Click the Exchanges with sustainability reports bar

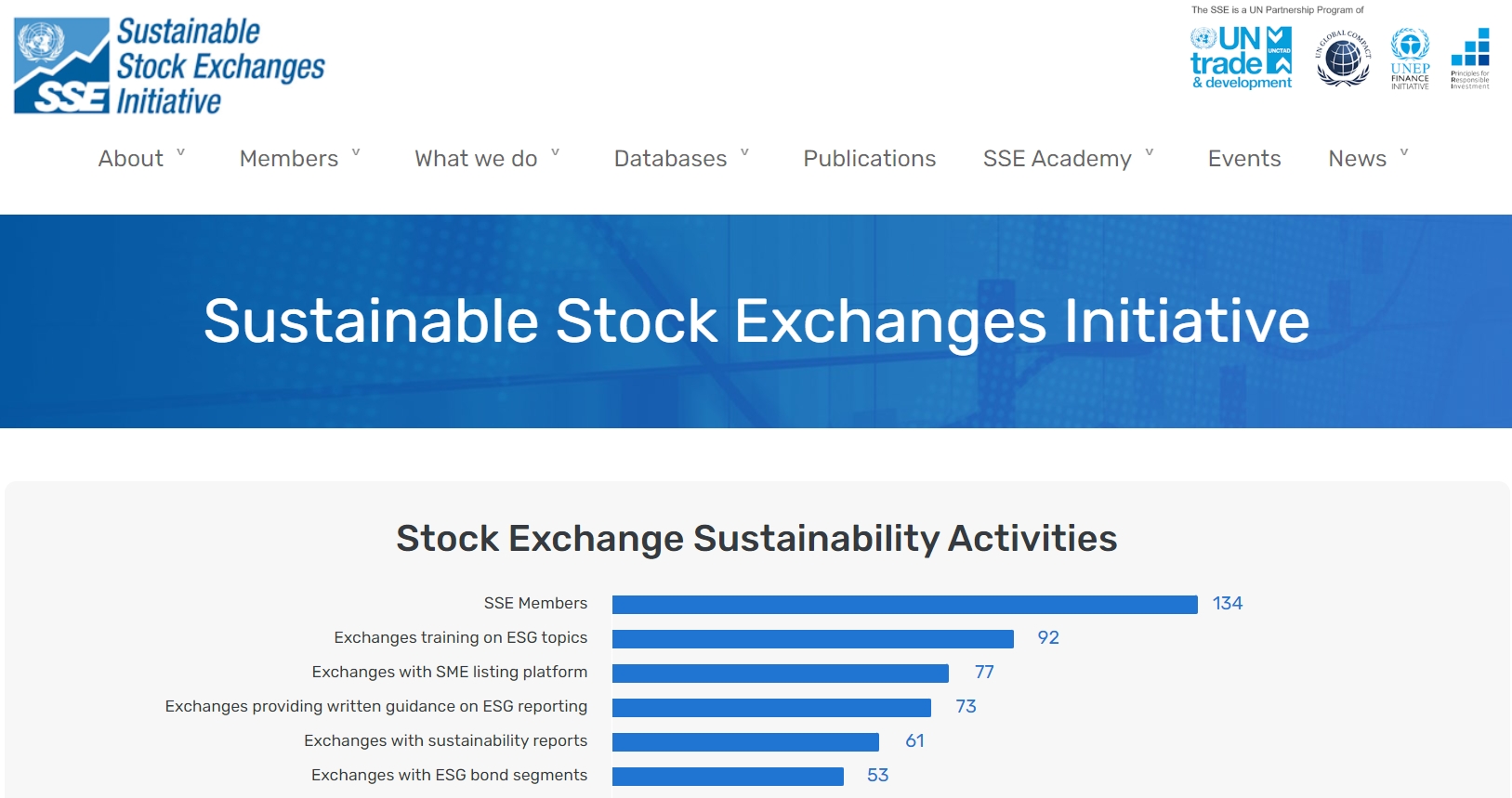[x=745, y=742]
